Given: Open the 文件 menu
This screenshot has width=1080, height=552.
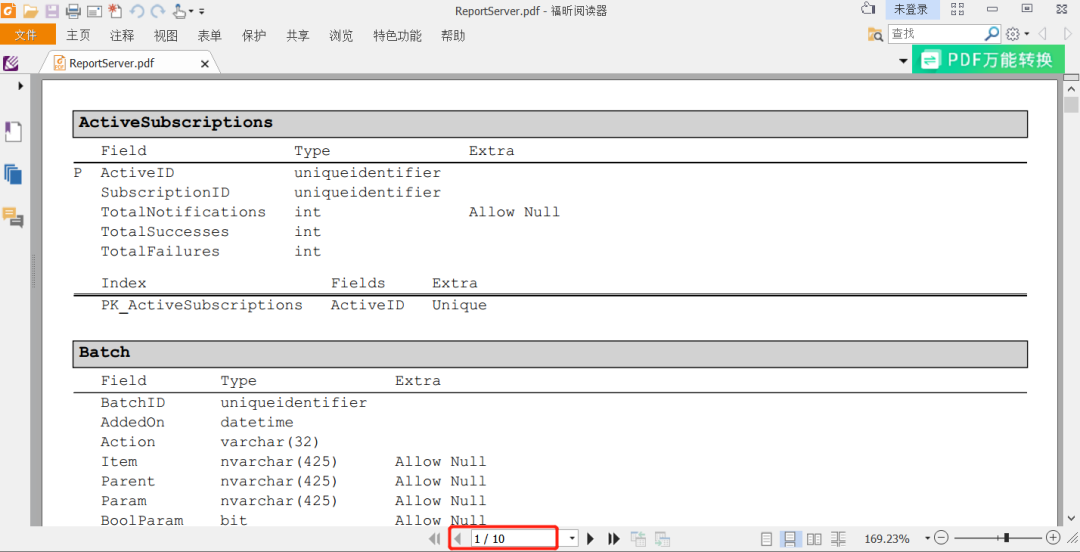Looking at the screenshot, I should coord(28,35).
